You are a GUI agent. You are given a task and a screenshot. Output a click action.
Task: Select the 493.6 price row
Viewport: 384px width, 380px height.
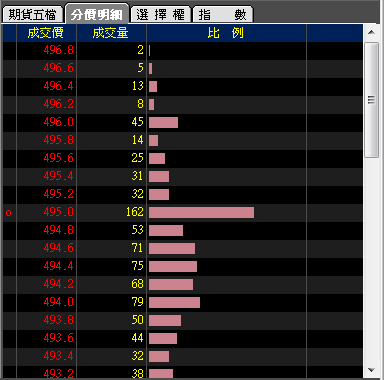pos(183,338)
